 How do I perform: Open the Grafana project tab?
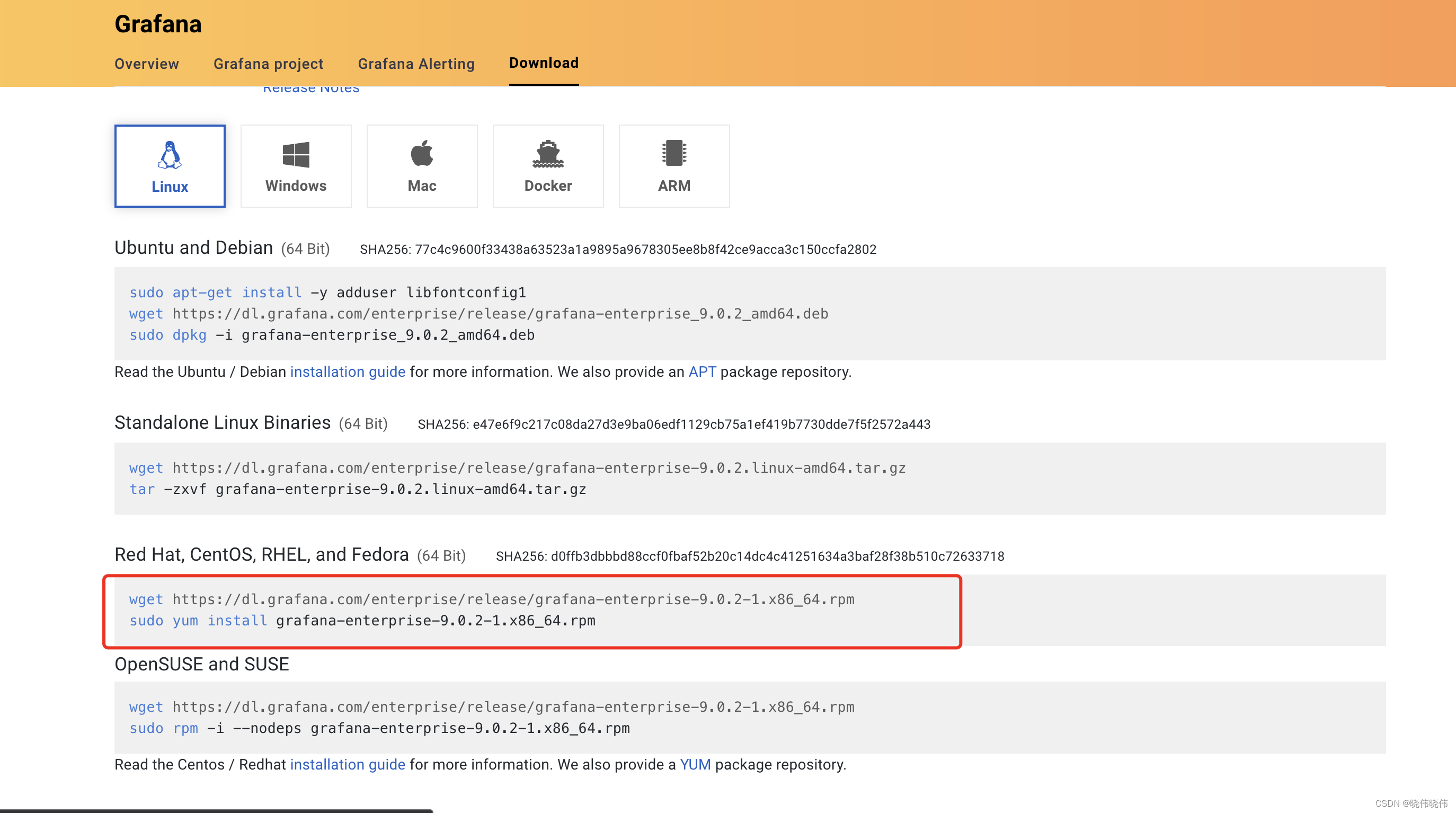pyautogui.click(x=268, y=64)
